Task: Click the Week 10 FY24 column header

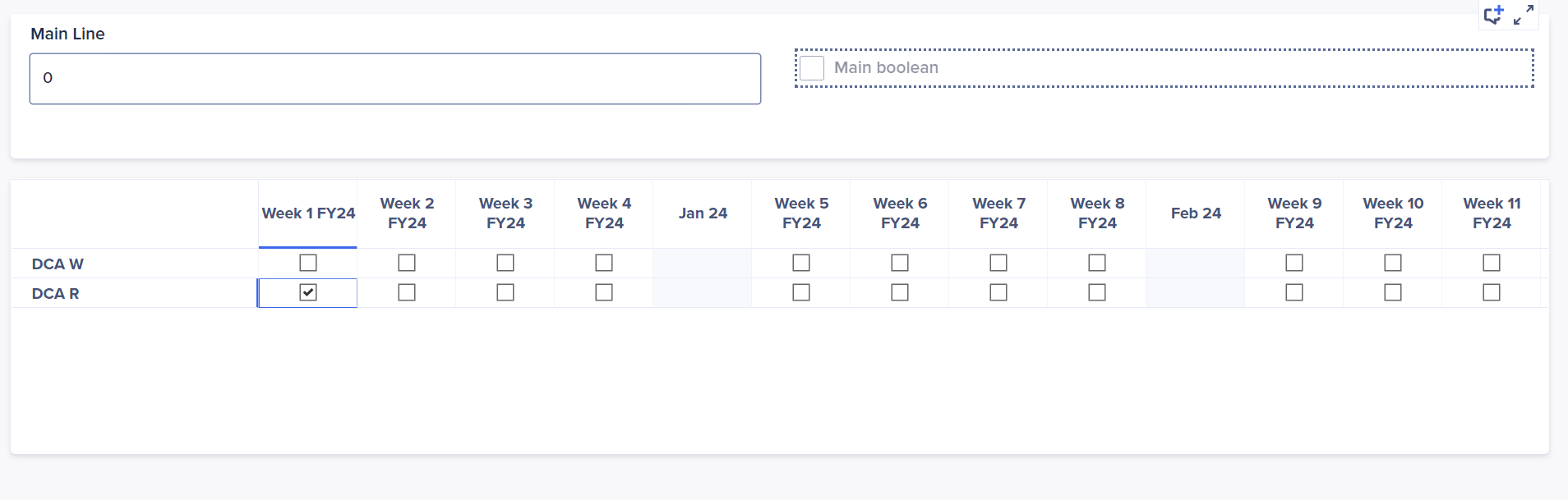Action: [x=1393, y=213]
